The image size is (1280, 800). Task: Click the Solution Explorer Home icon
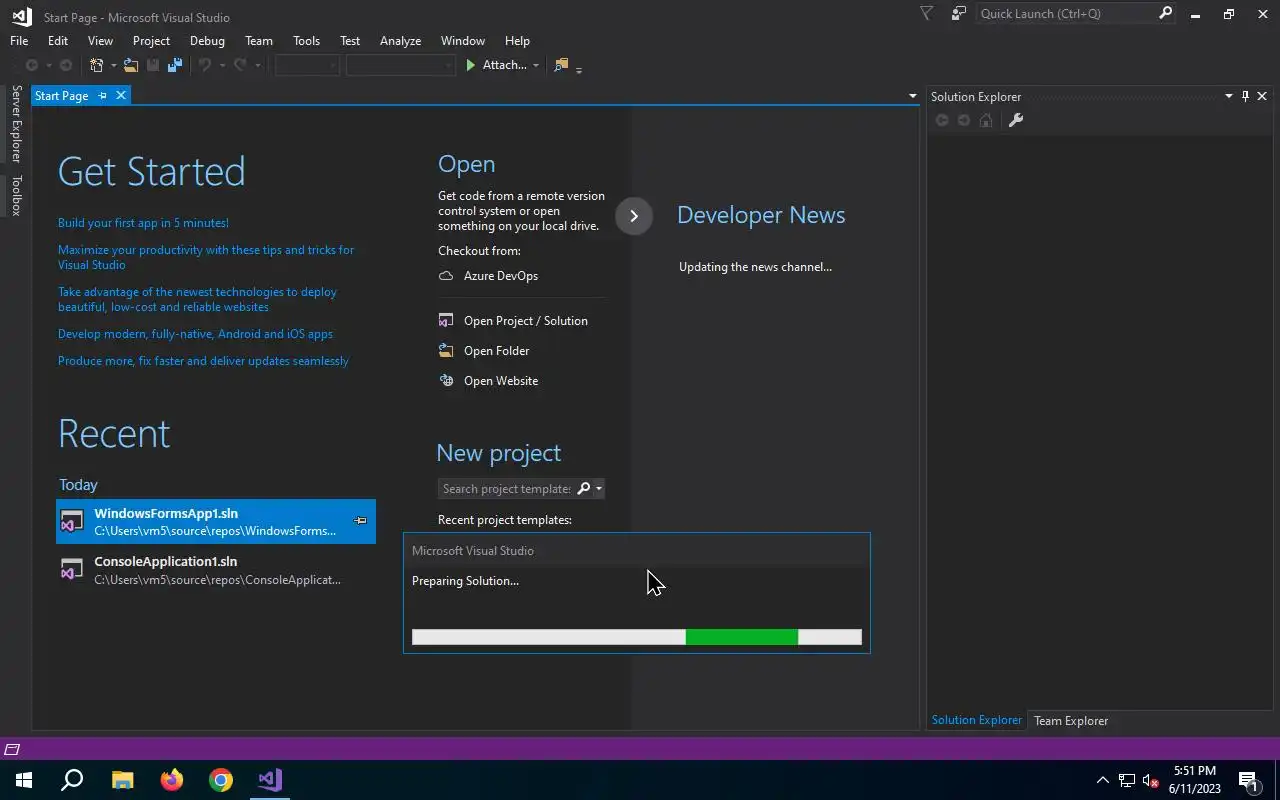pyautogui.click(x=986, y=120)
